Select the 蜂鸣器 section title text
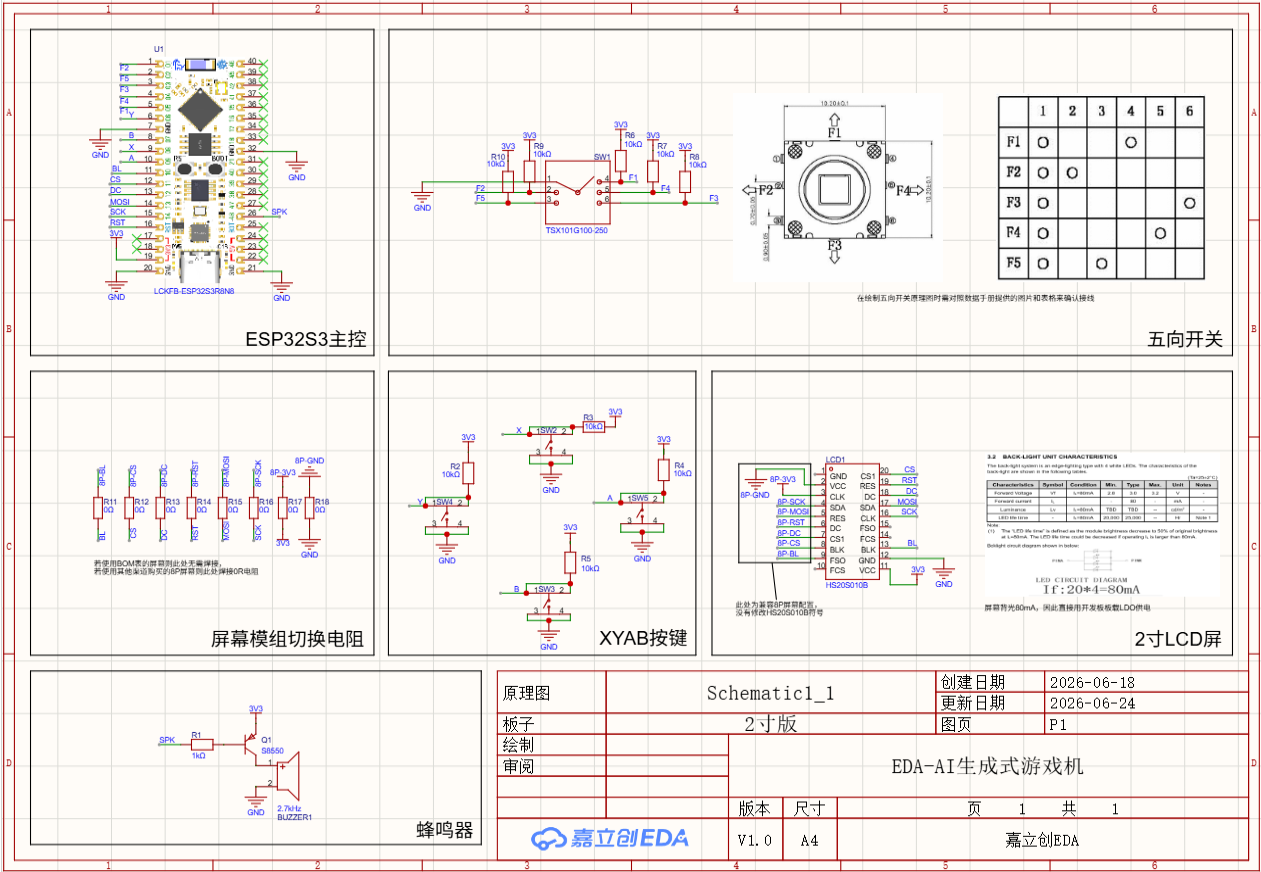The height and width of the screenshot is (872, 1261). (444, 831)
